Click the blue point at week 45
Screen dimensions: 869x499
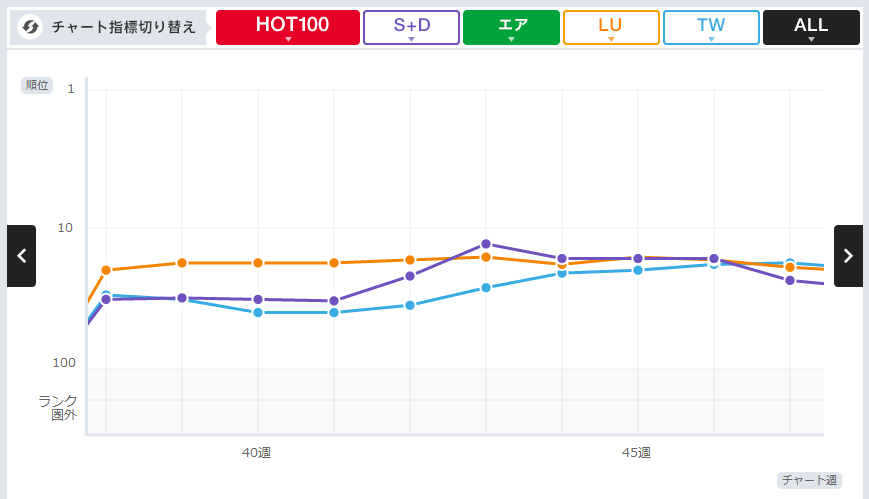tap(638, 270)
